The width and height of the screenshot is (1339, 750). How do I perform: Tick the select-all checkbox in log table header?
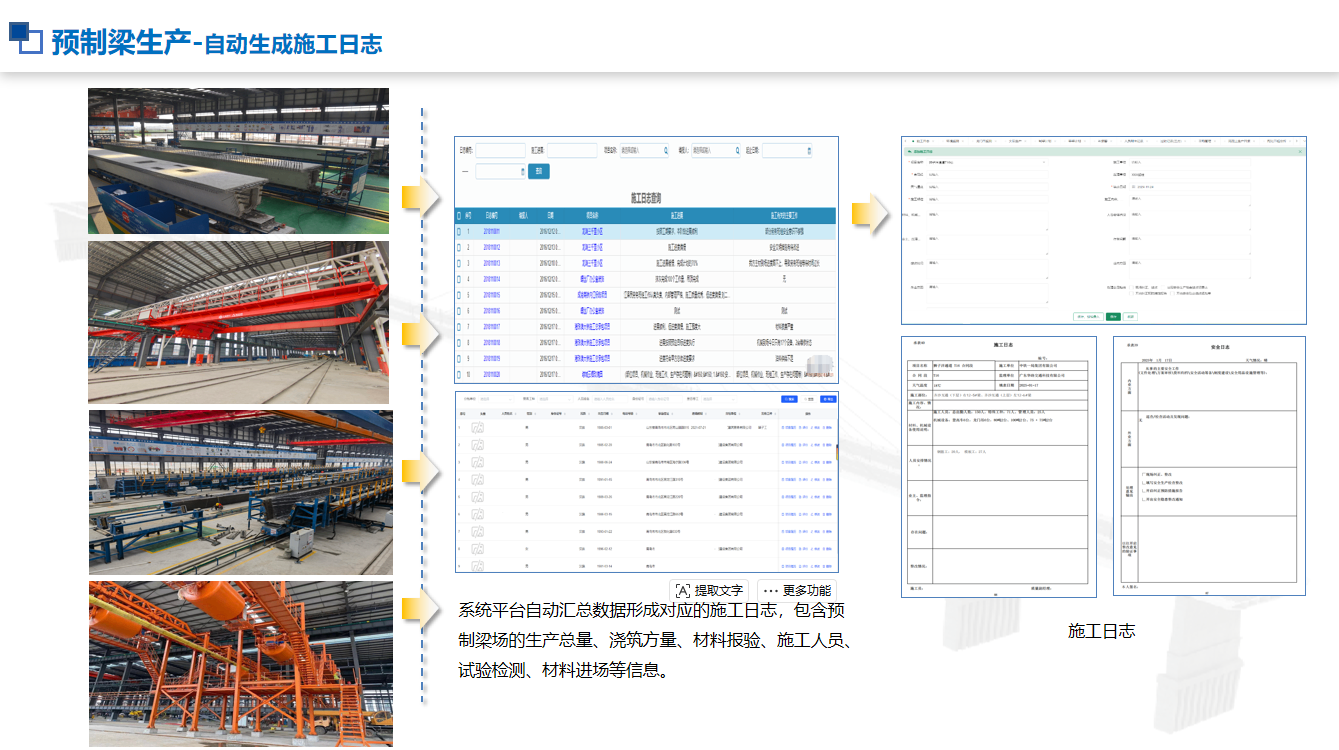coord(459,216)
